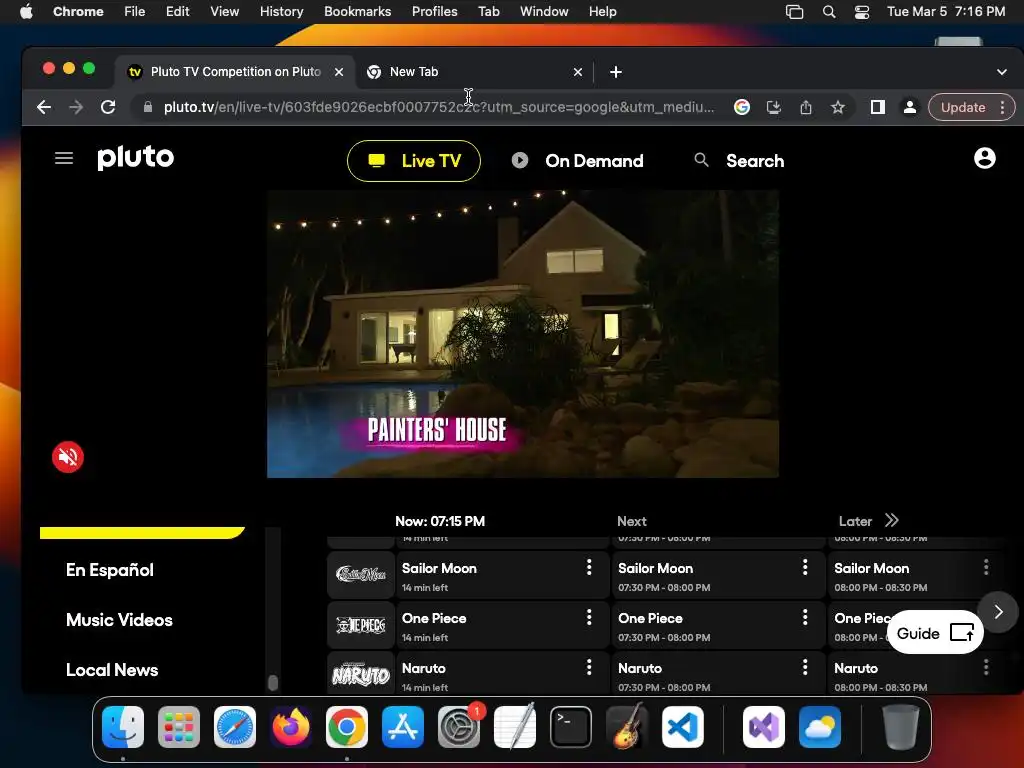Click the category list scrollbar
The height and width of the screenshot is (768, 1024).
[x=273, y=682]
